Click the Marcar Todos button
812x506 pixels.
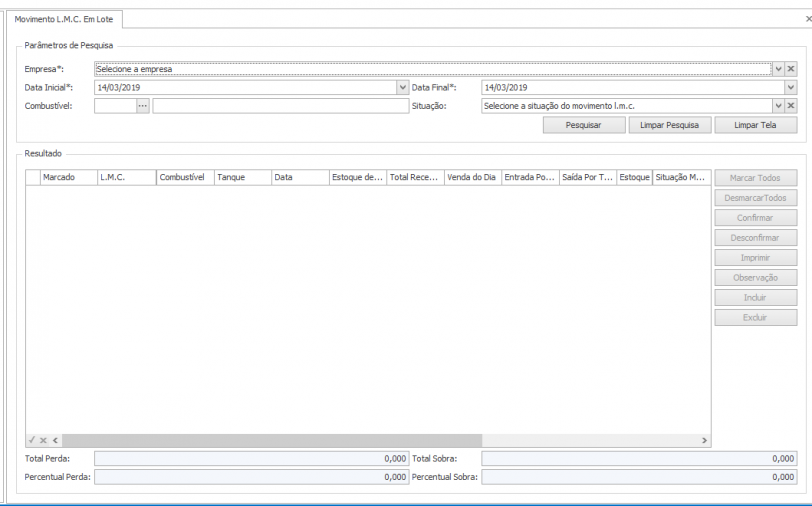tap(756, 178)
